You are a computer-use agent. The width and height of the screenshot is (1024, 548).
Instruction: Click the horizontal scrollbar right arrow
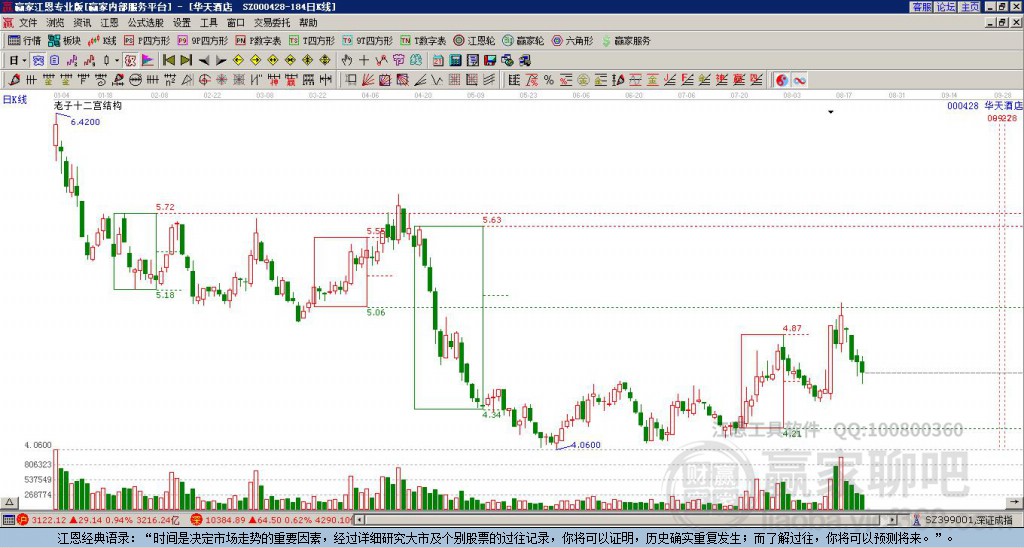893,521
